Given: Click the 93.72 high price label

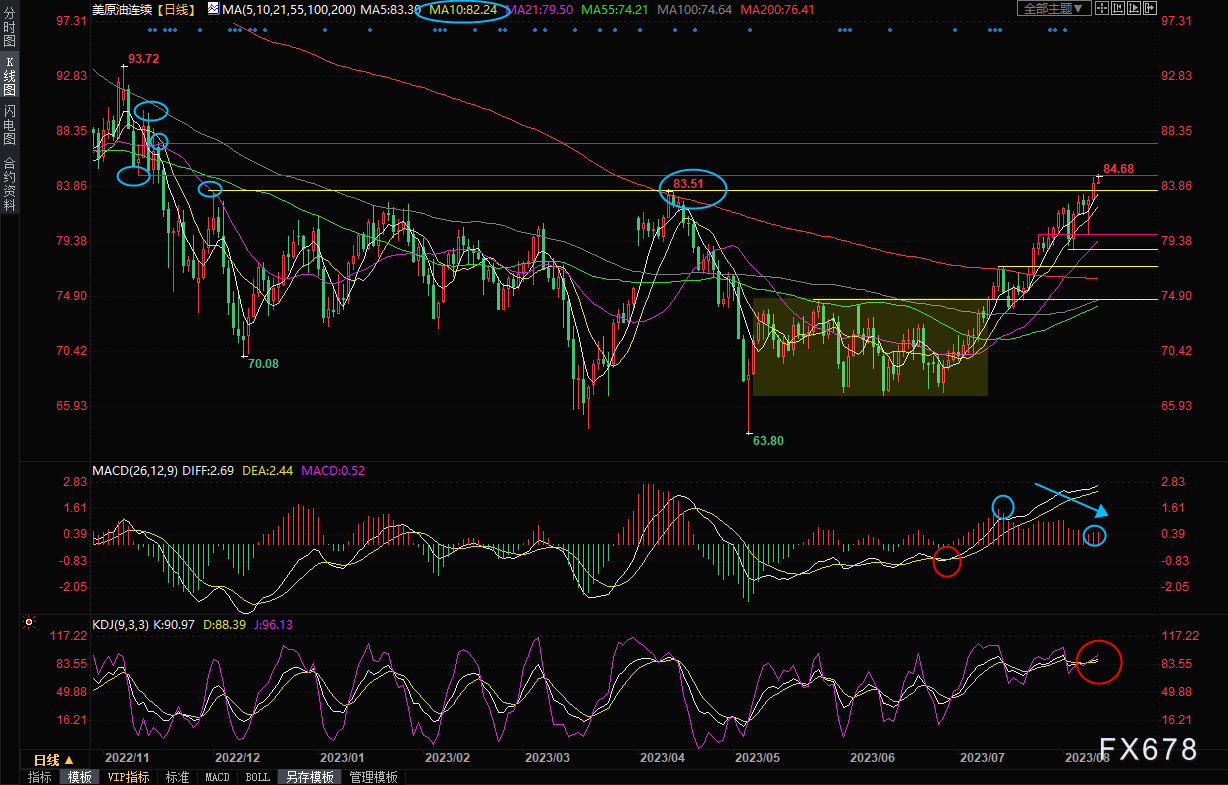Looking at the screenshot, I should (145, 59).
